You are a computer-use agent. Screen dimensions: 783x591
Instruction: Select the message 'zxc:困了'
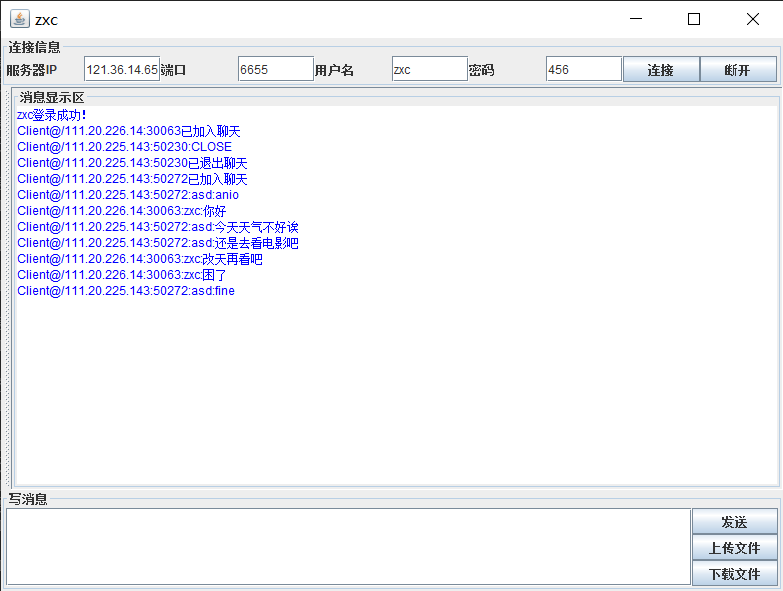tap(122, 275)
